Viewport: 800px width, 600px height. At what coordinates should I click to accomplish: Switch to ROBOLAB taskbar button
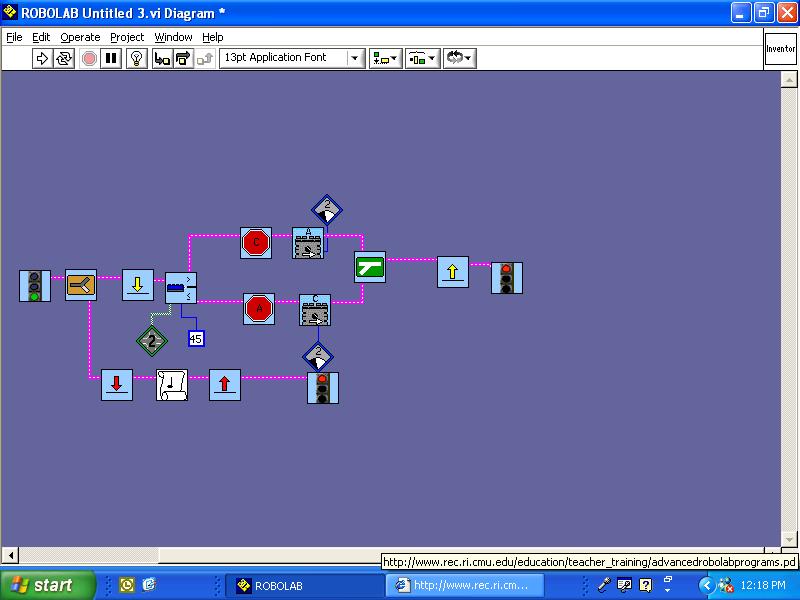304,585
